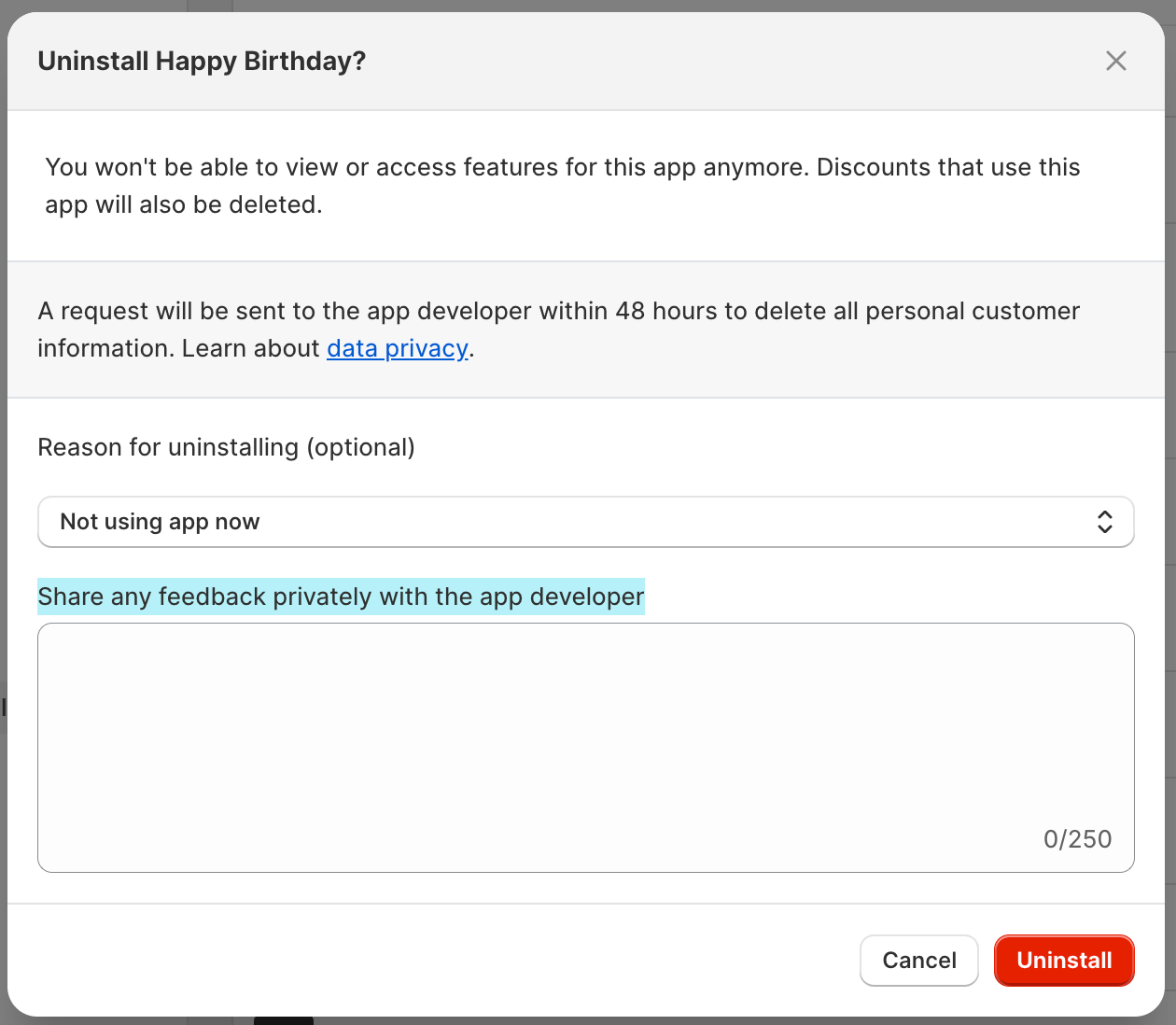1176x1025 pixels.
Task: Click the 'You won't be able to view' warning text
Action: [x=563, y=186]
